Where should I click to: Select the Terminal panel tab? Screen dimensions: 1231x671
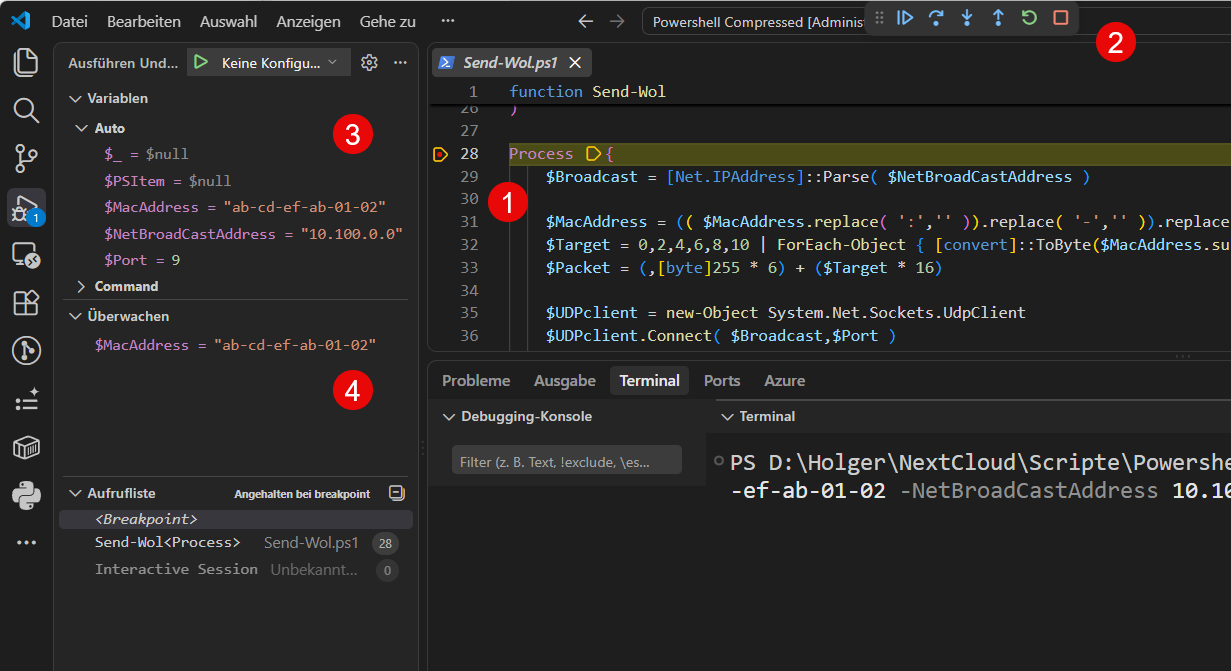pos(649,381)
